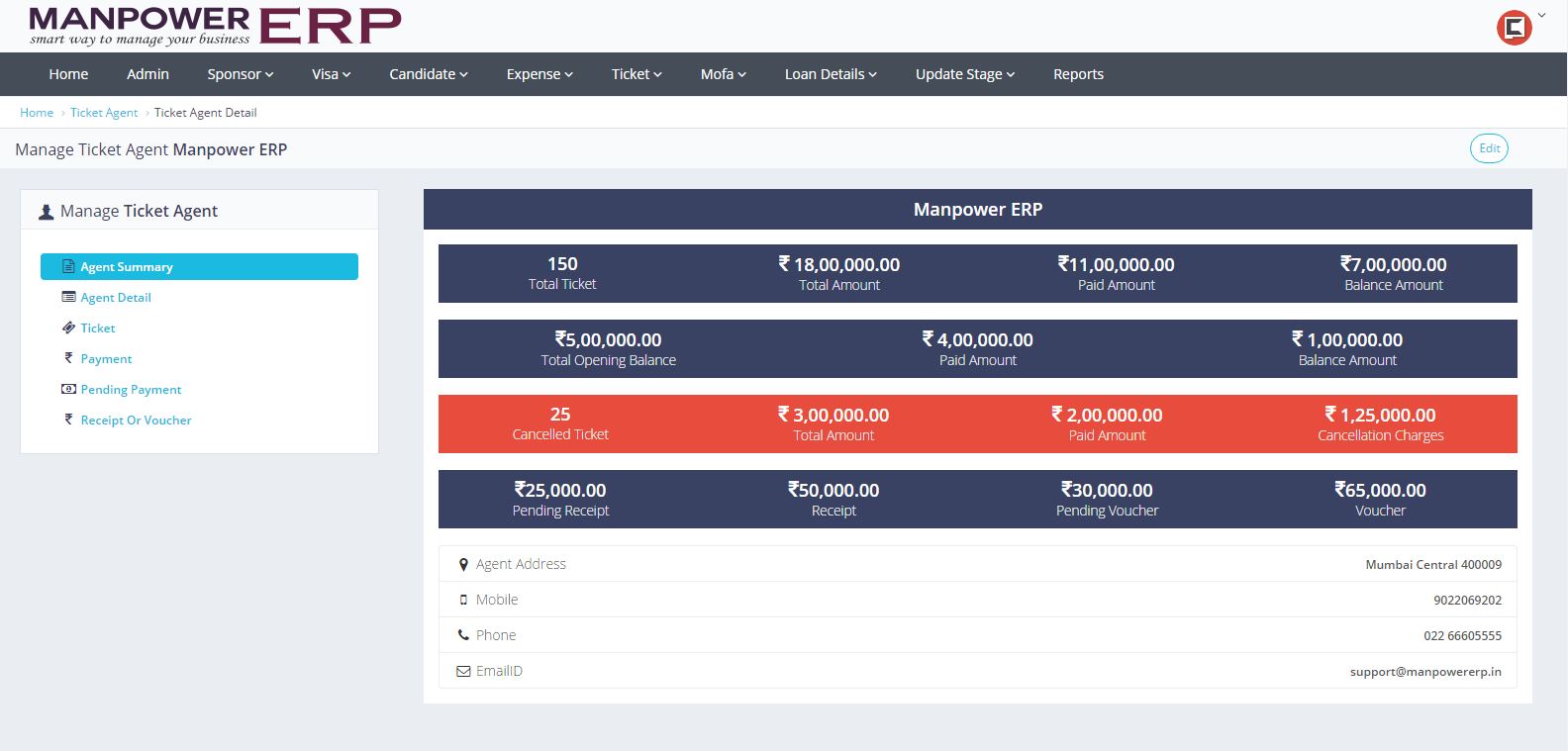This screenshot has width=1568, height=751.
Task: Click the Mobile phone device icon
Action: point(463,600)
